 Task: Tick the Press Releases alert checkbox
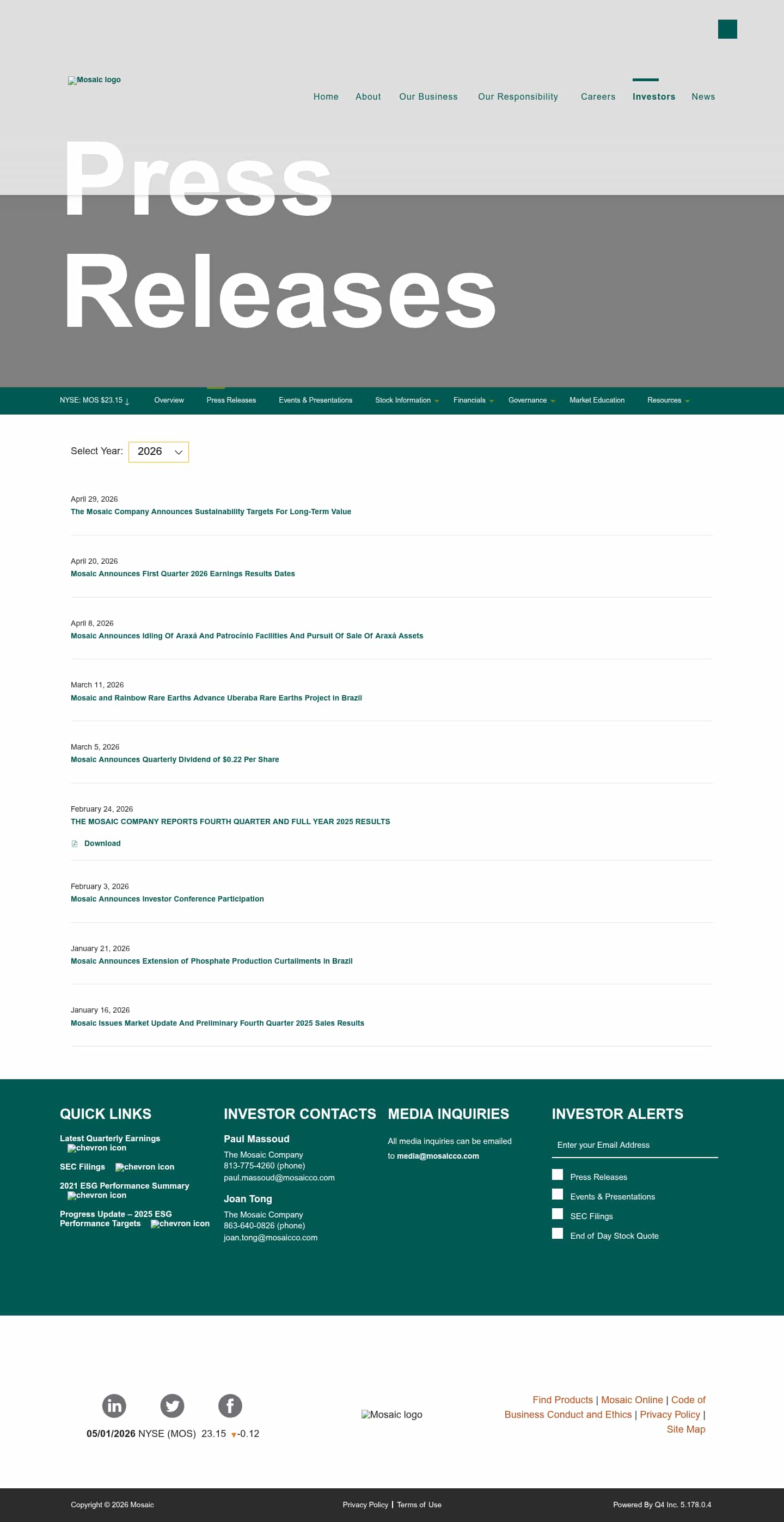click(x=558, y=1174)
